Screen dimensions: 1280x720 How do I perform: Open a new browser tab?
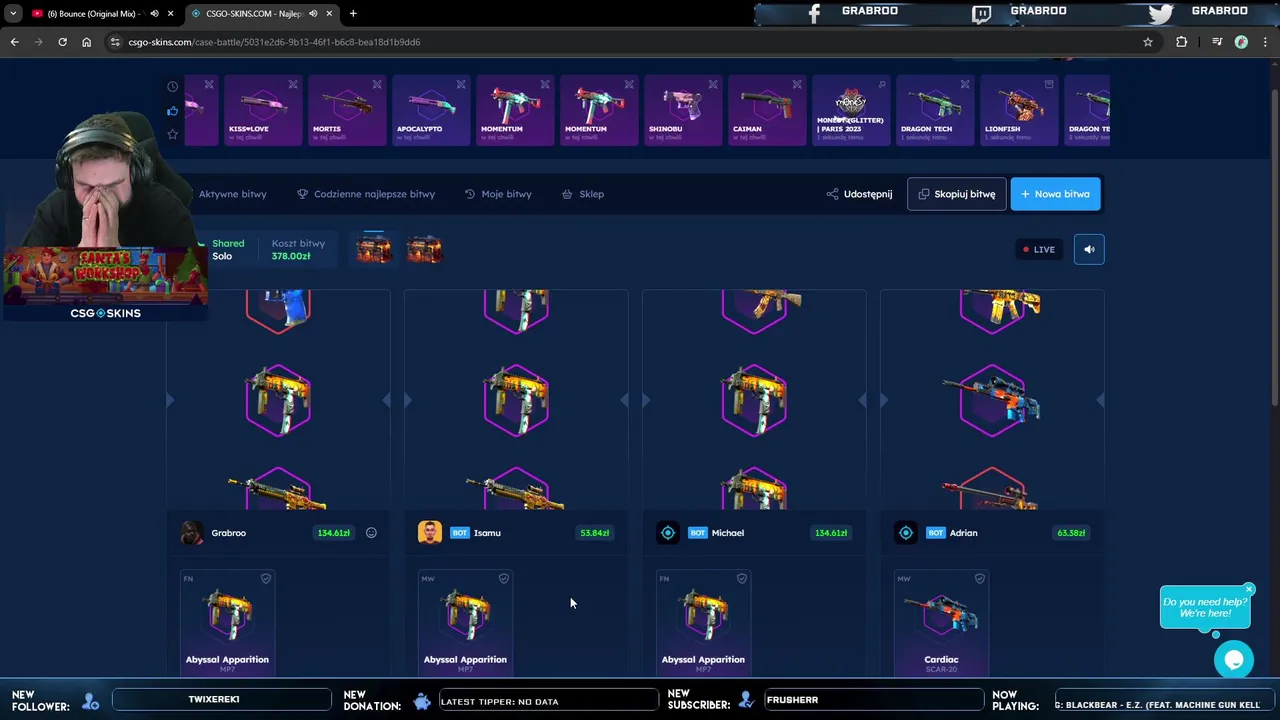(x=353, y=13)
